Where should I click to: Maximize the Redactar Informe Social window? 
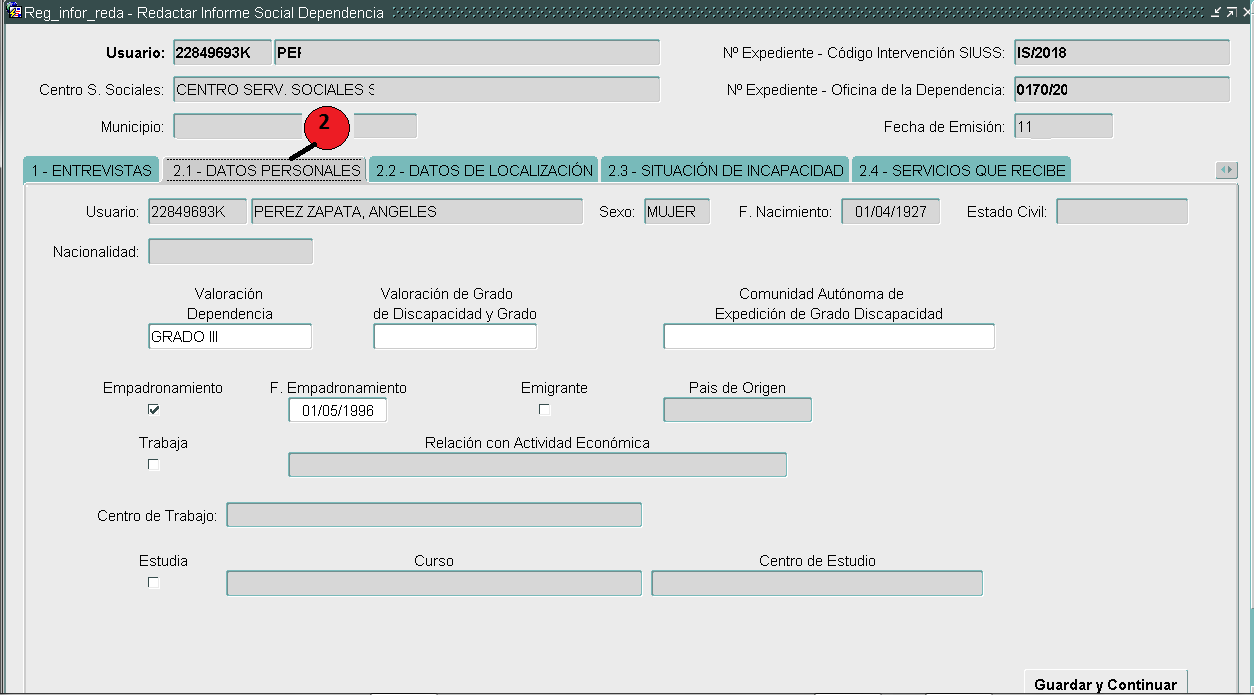pos(1231,12)
